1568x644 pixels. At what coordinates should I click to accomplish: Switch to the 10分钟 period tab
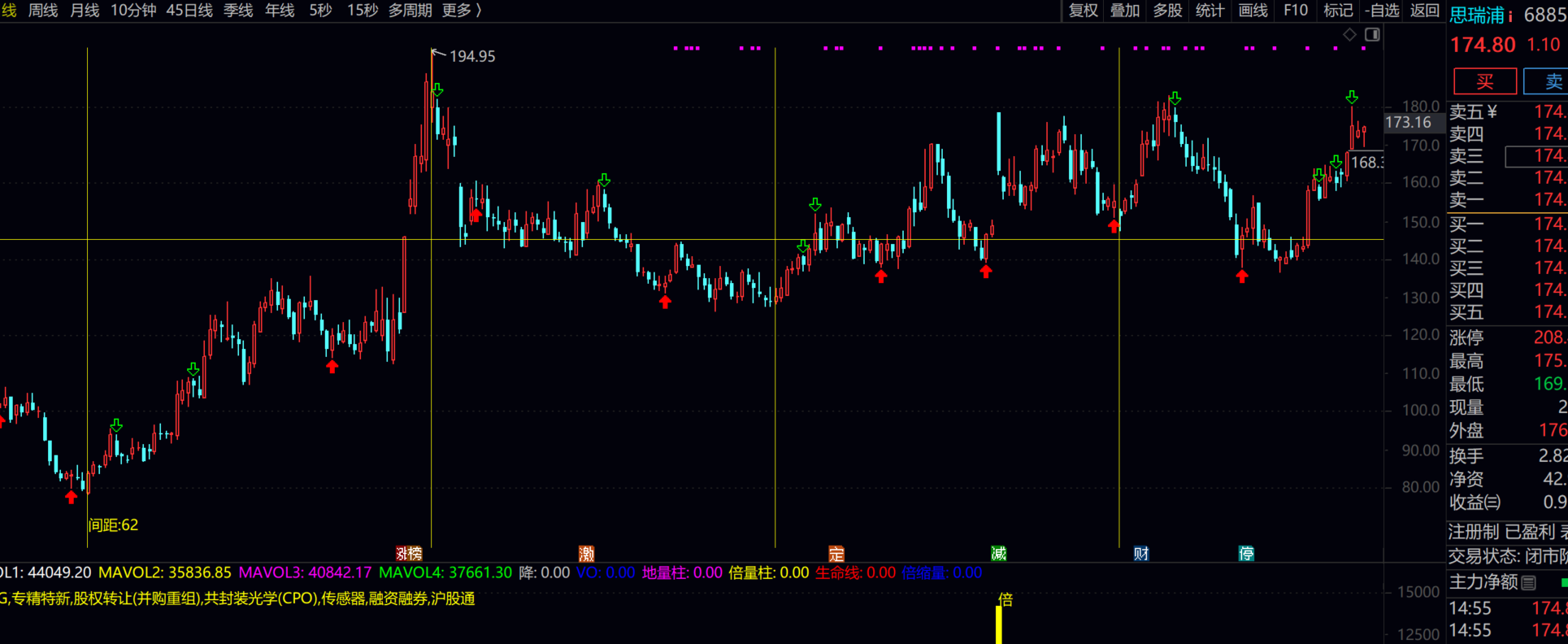point(133,11)
